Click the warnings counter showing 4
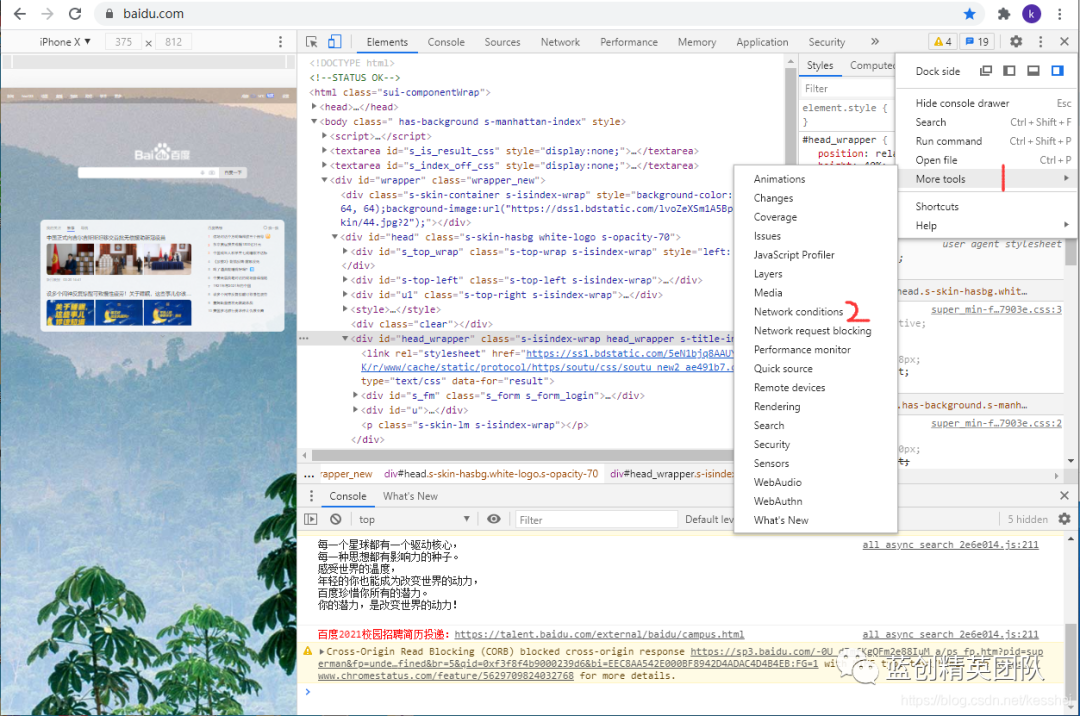 coord(942,42)
